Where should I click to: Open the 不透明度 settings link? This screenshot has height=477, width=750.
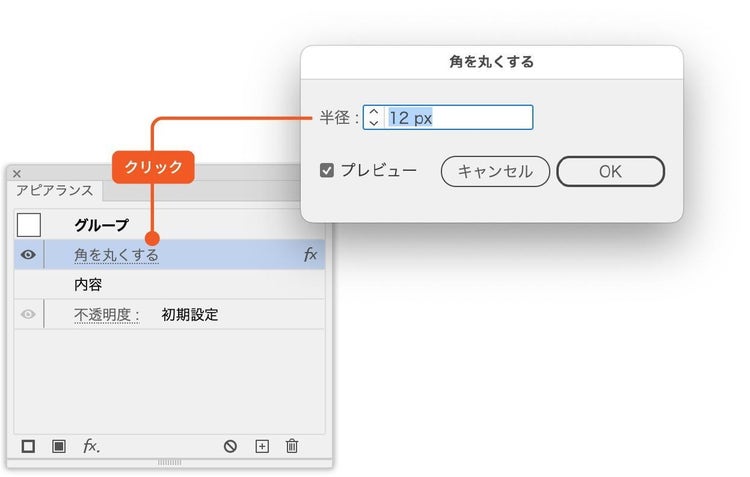point(107,315)
